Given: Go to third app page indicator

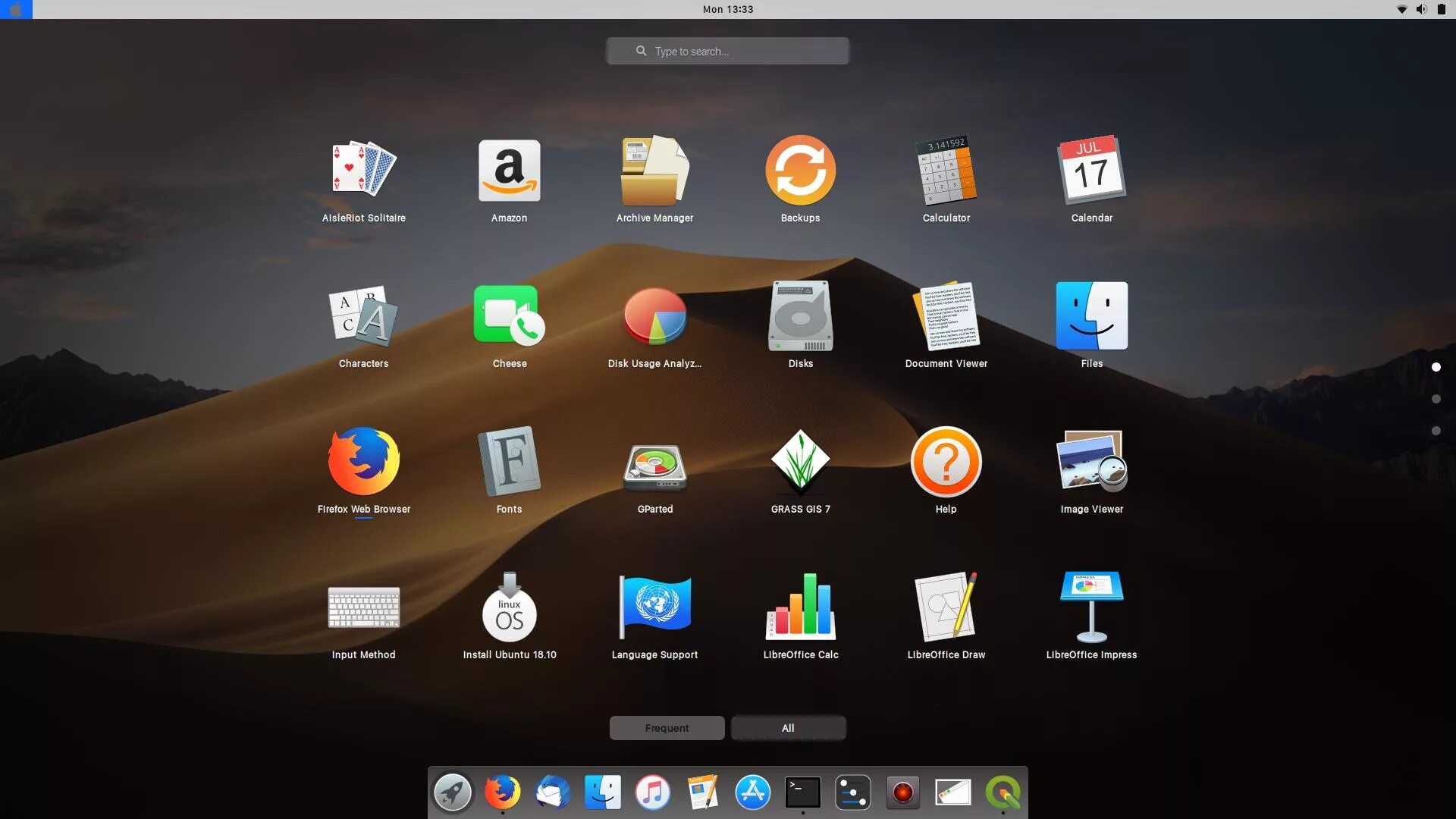Looking at the screenshot, I should tap(1436, 431).
